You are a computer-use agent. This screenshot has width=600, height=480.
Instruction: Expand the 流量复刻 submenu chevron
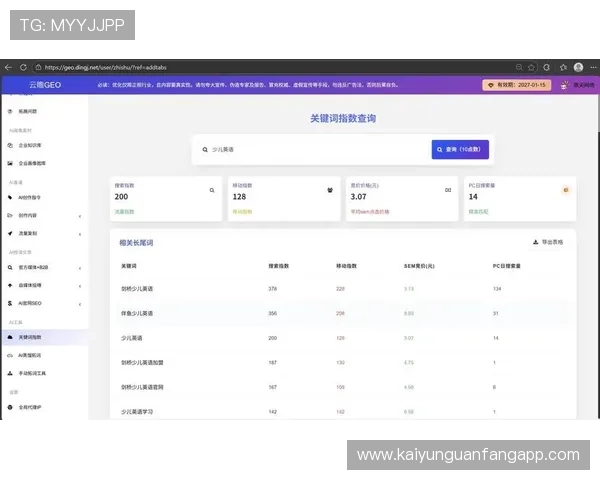coord(80,234)
